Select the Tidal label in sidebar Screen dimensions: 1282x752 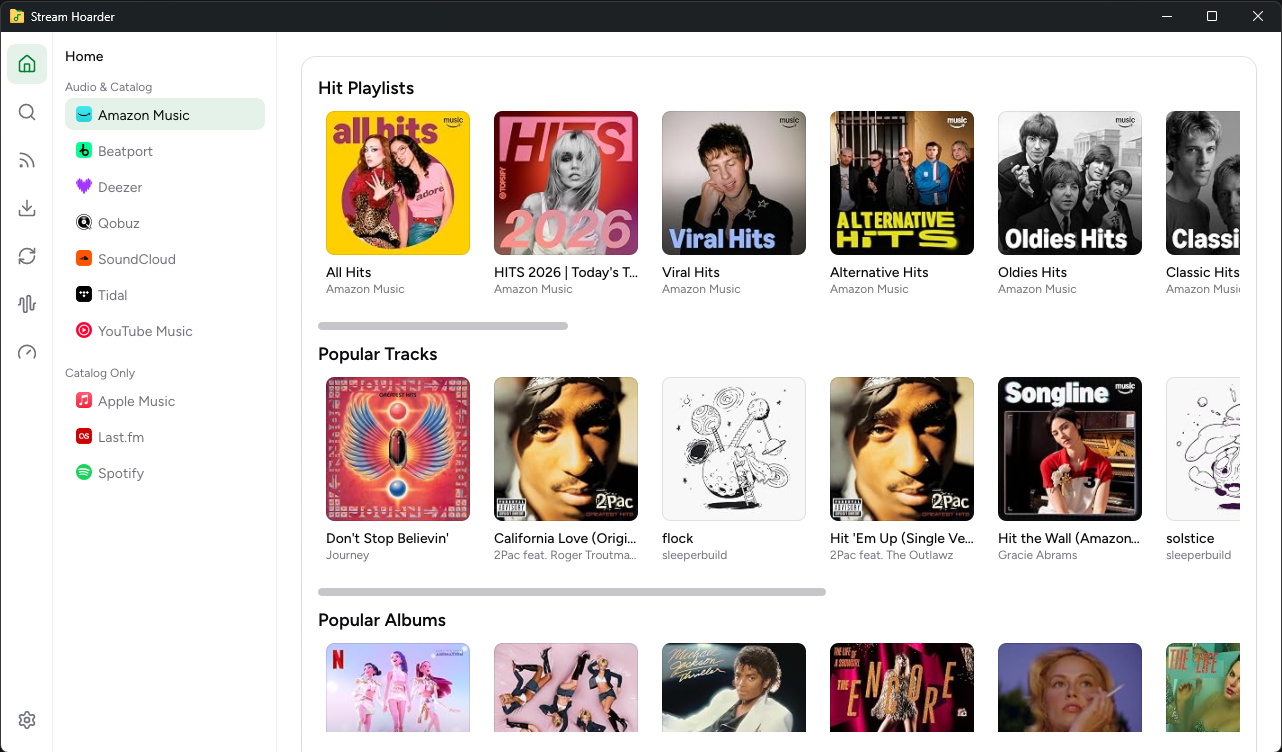coord(112,295)
